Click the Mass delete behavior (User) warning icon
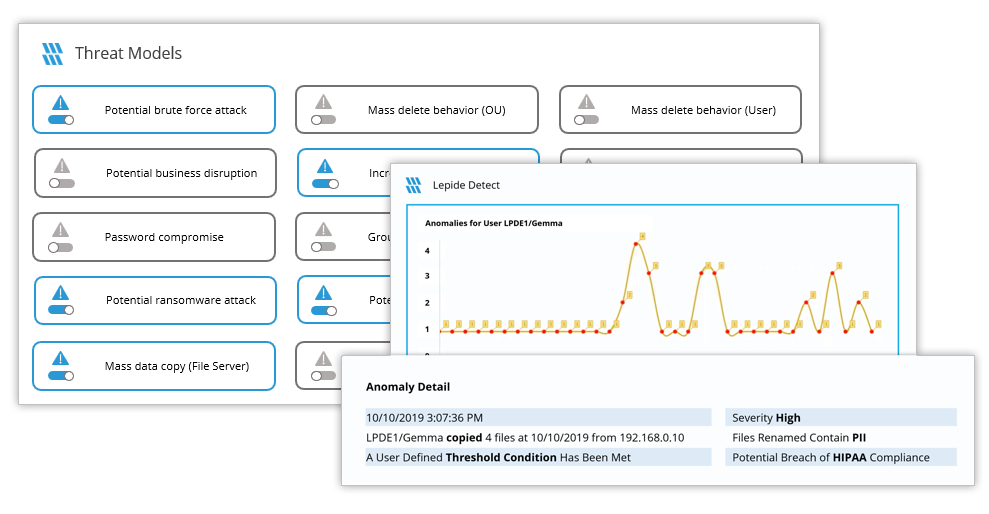 [587, 102]
